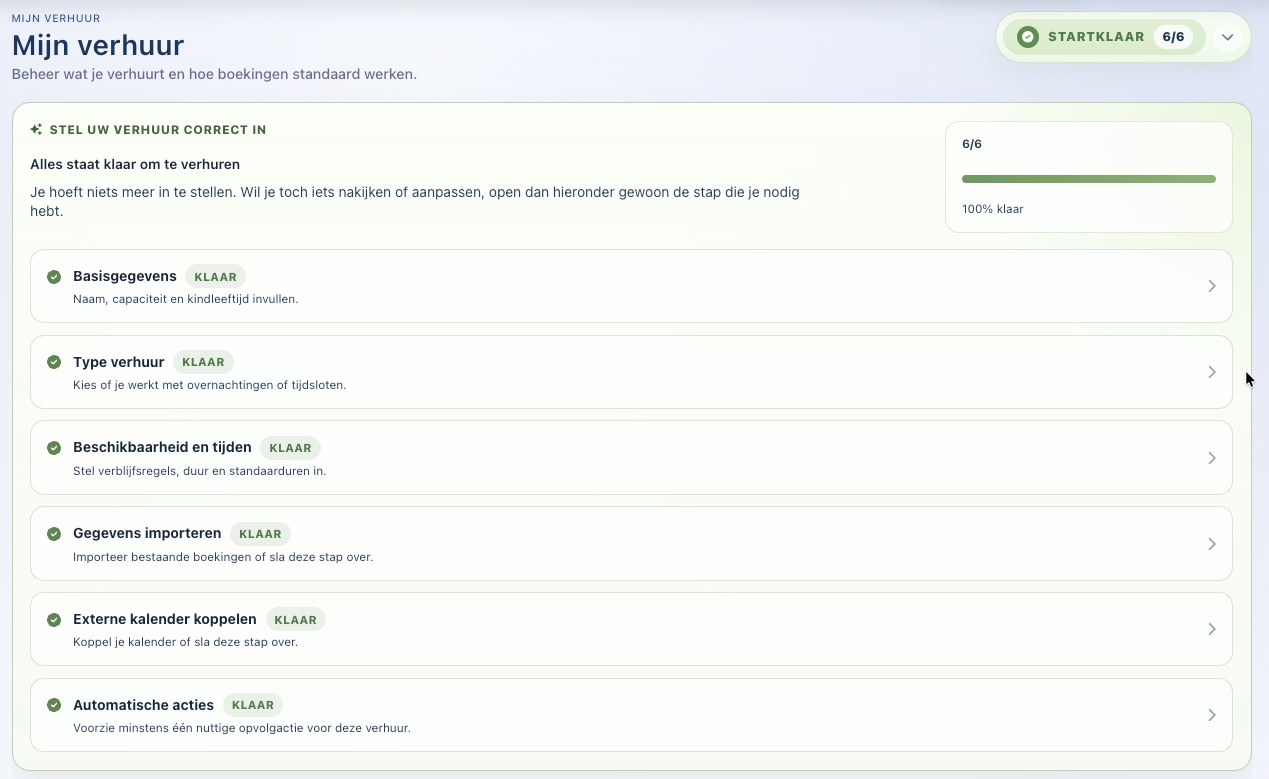
Task: Click 'Koppel je kalender of sla deze stap over.'
Action: (x=186, y=642)
